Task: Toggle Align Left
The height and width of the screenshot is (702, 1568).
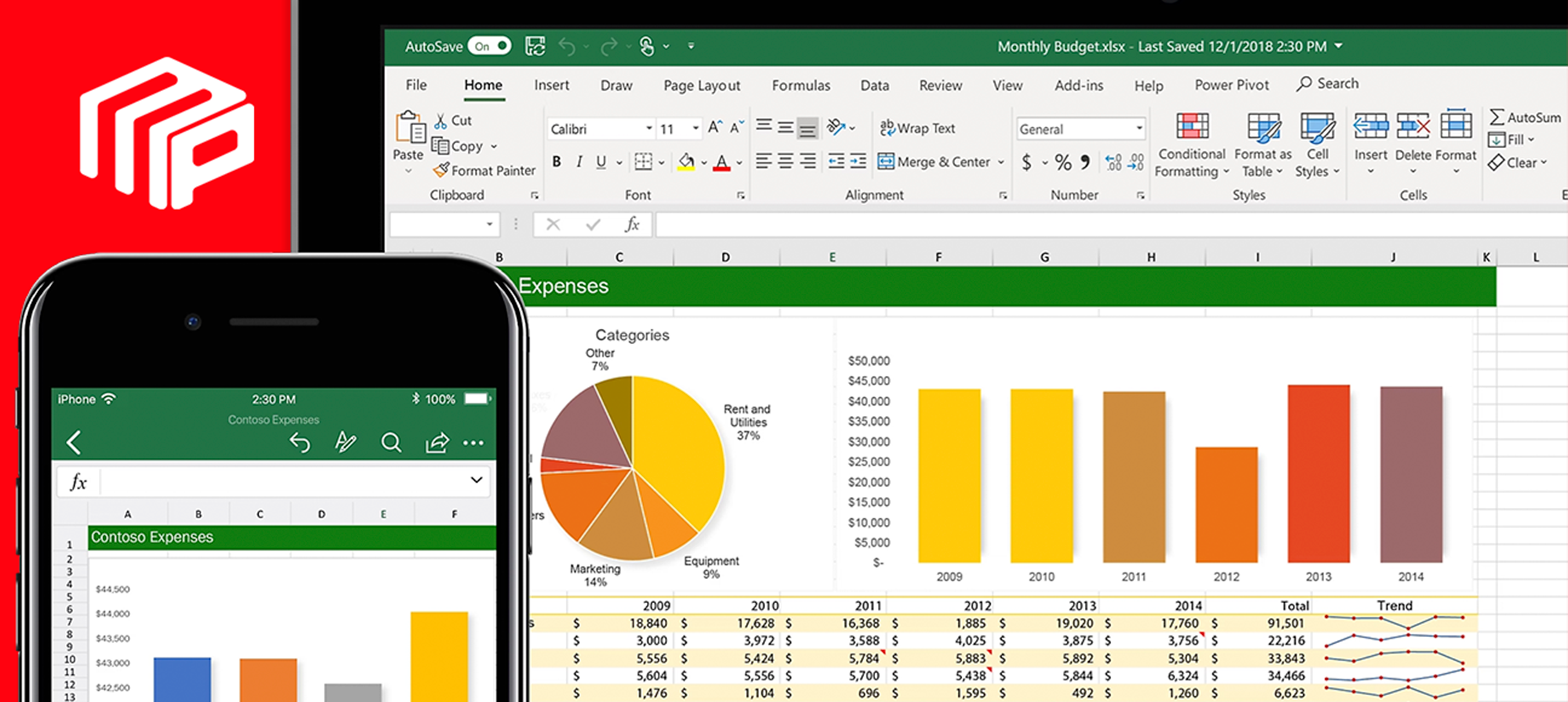Action: coord(764,161)
